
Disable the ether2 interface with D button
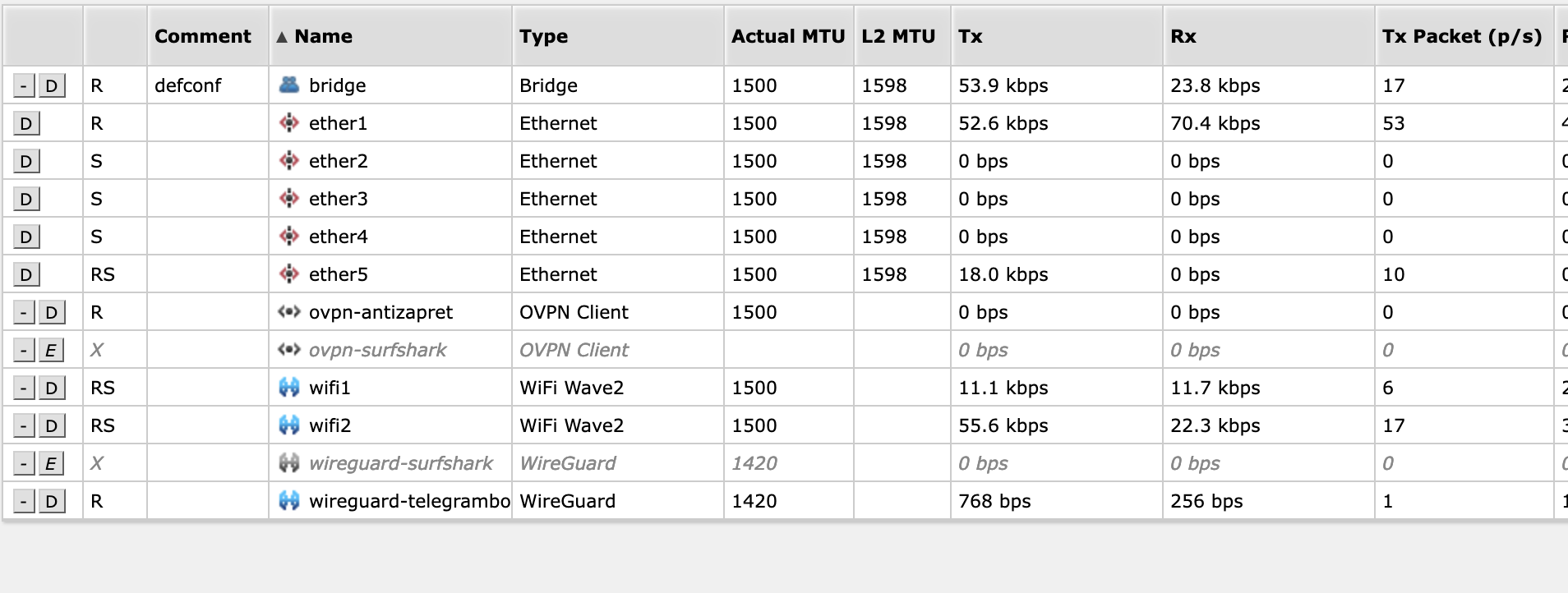click(26, 161)
